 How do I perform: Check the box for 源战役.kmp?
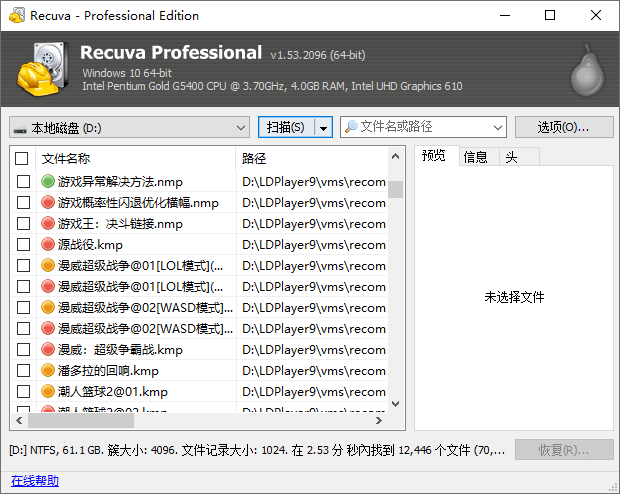click(x=23, y=244)
